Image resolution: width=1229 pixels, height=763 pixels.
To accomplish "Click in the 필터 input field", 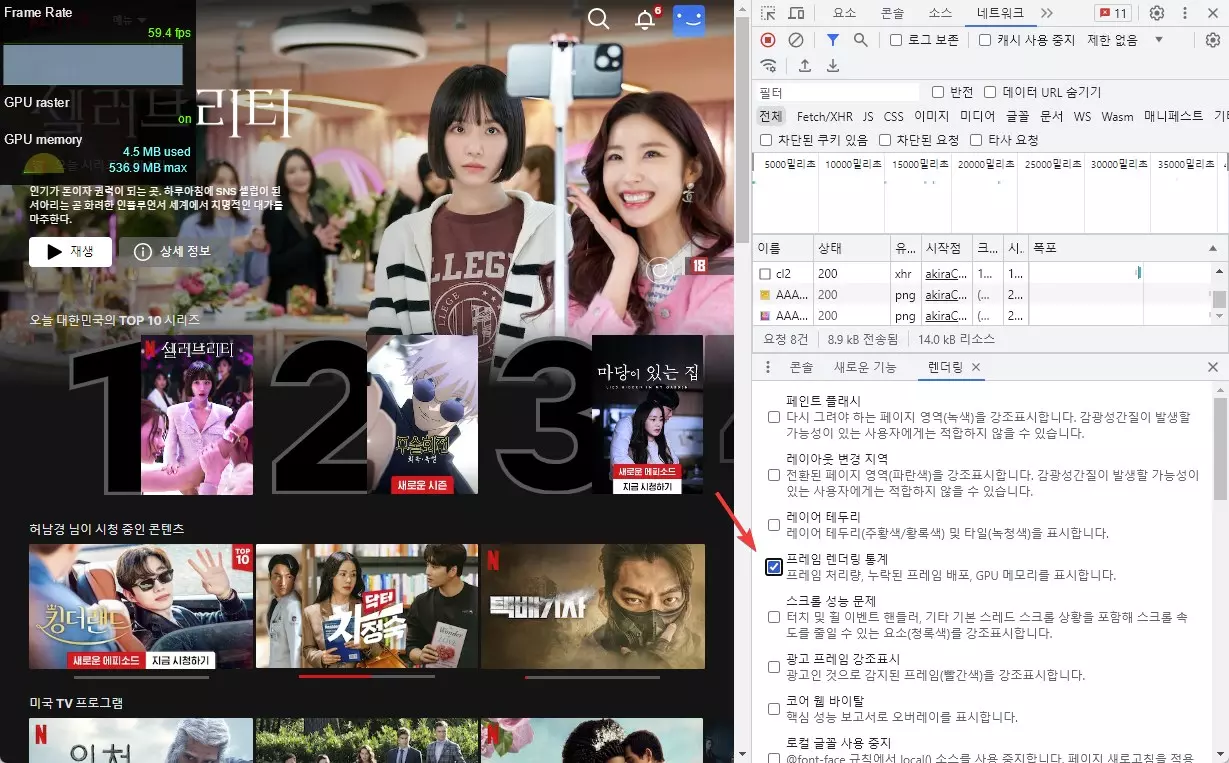I will pyautogui.click(x=838, y=92).
